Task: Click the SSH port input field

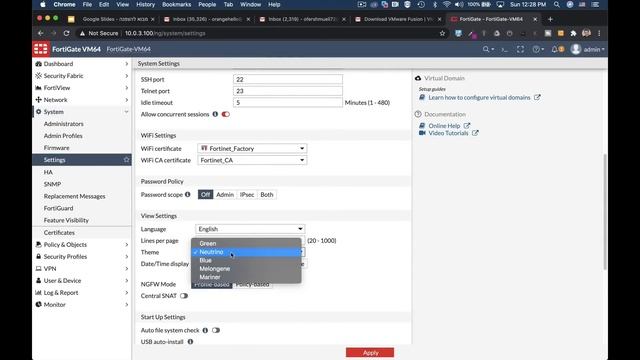Action: (288, 79)
